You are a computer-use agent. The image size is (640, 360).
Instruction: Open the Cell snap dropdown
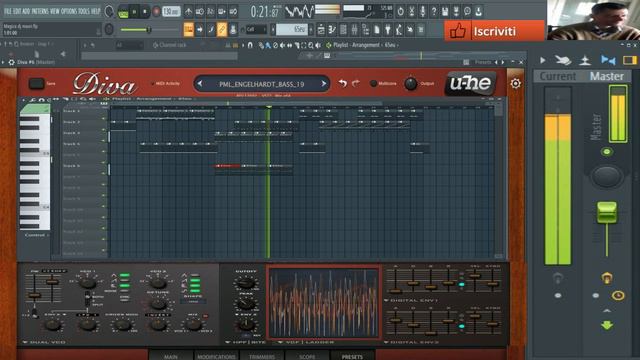[x=256, y=29]
